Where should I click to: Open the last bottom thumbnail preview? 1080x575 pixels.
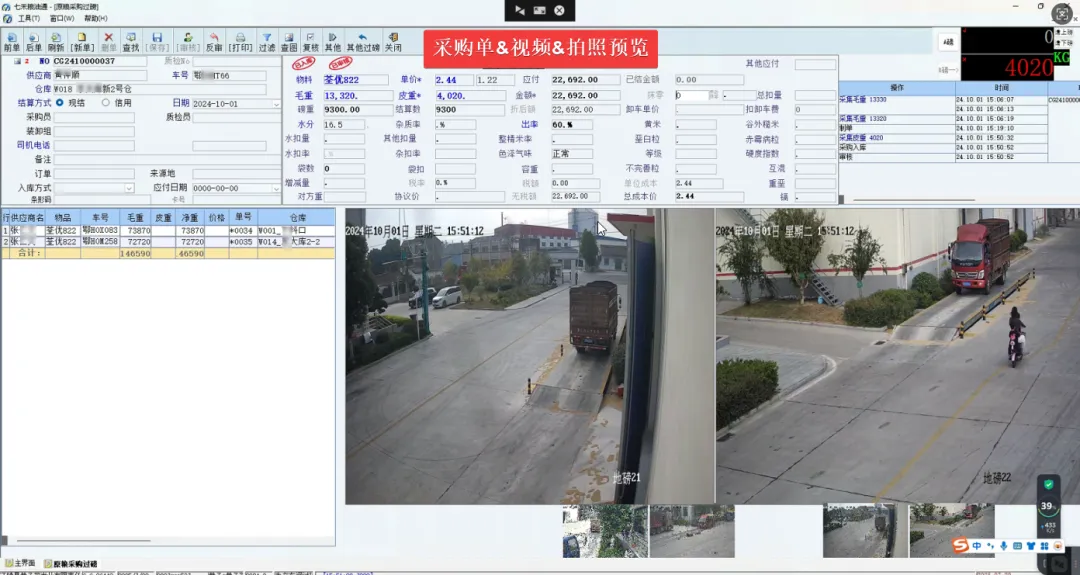point(953,531)
